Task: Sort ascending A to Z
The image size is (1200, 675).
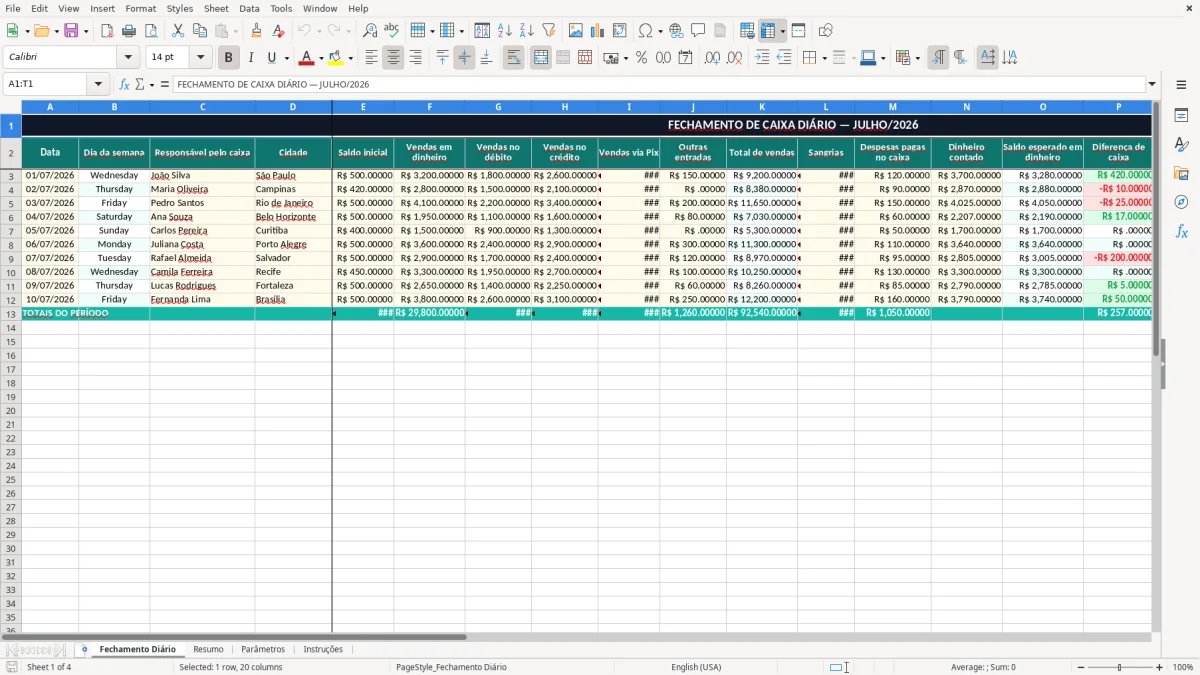Action: (x=504, y=31)
